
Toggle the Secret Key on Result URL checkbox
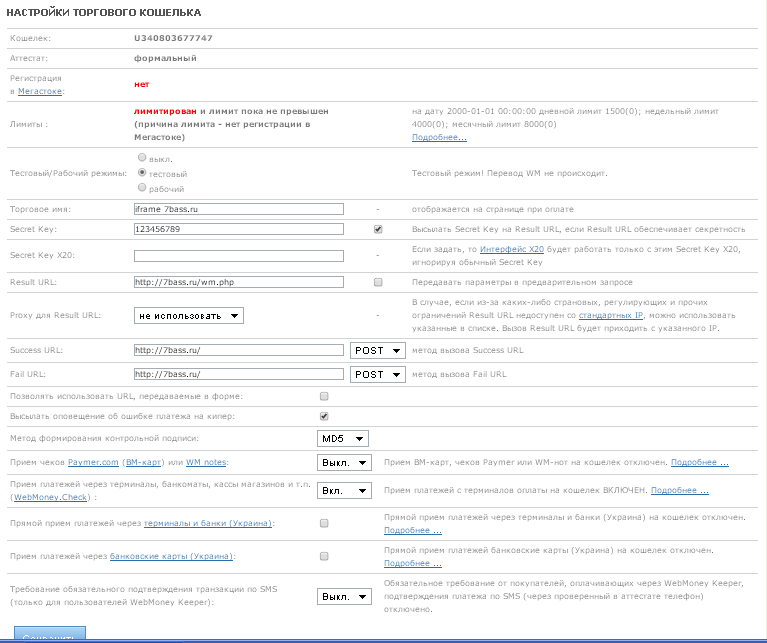(378, 229)
